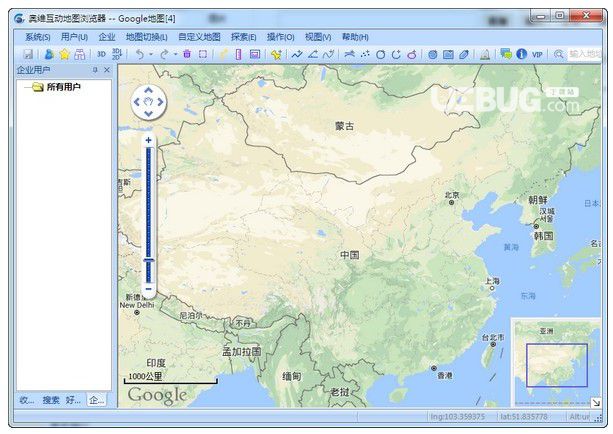
Task: Select the draw track line tool
Action: (x=297, y=54)
